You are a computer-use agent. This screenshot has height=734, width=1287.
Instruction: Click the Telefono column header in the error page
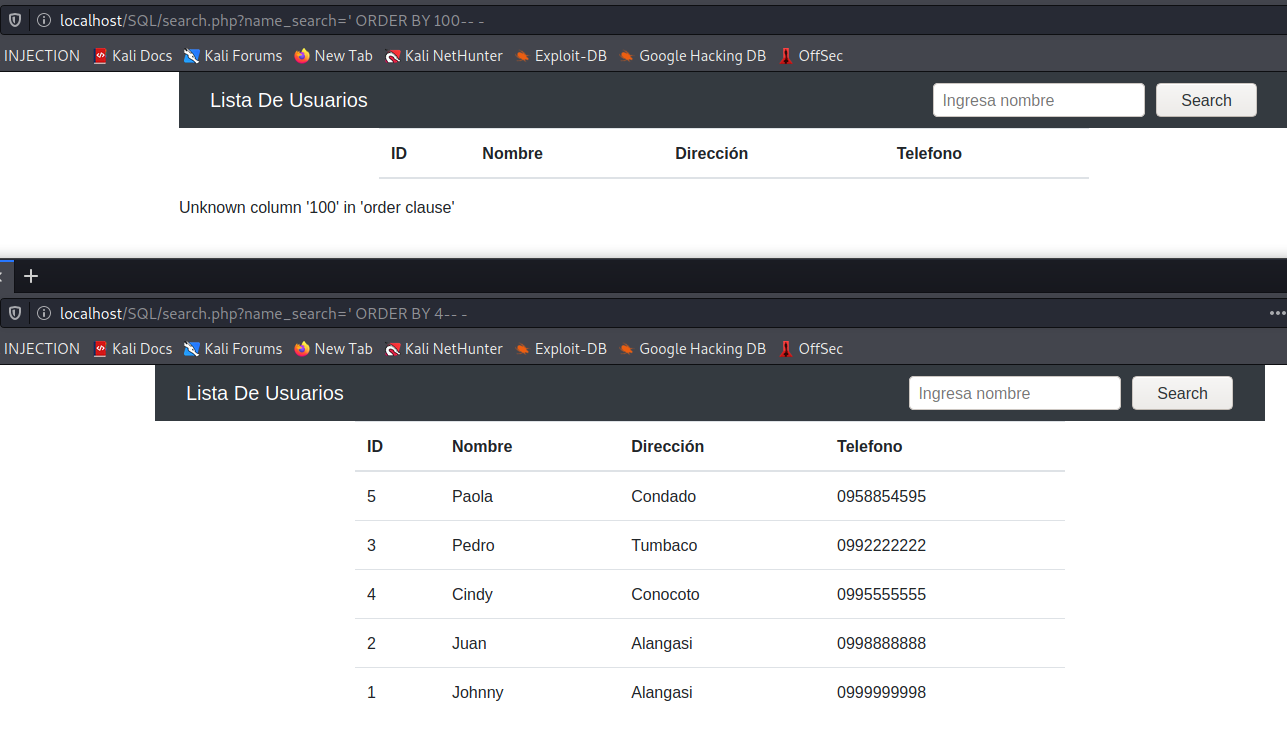coord(929,153)
